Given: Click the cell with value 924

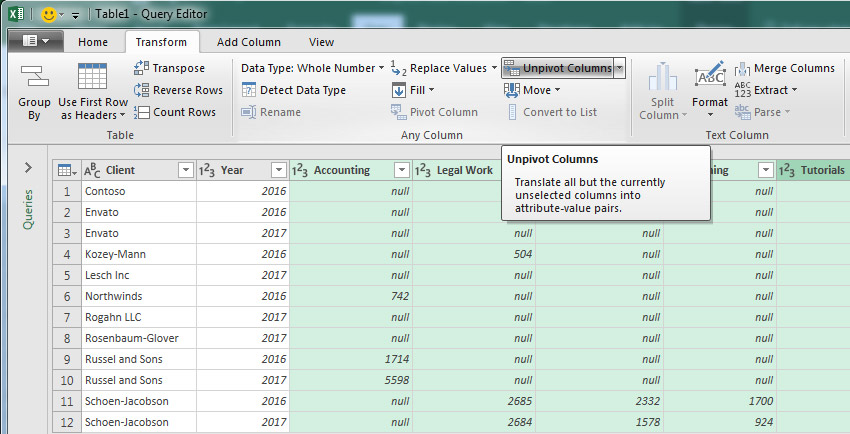Looking at the screenshot, I should [720, 422].
